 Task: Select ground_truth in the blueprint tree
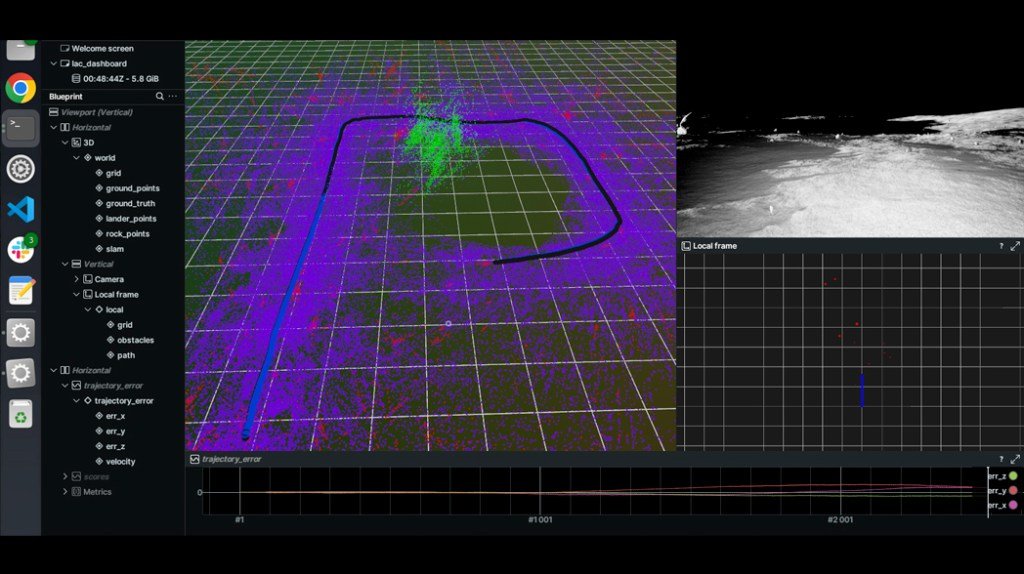(x=130, y=203)
